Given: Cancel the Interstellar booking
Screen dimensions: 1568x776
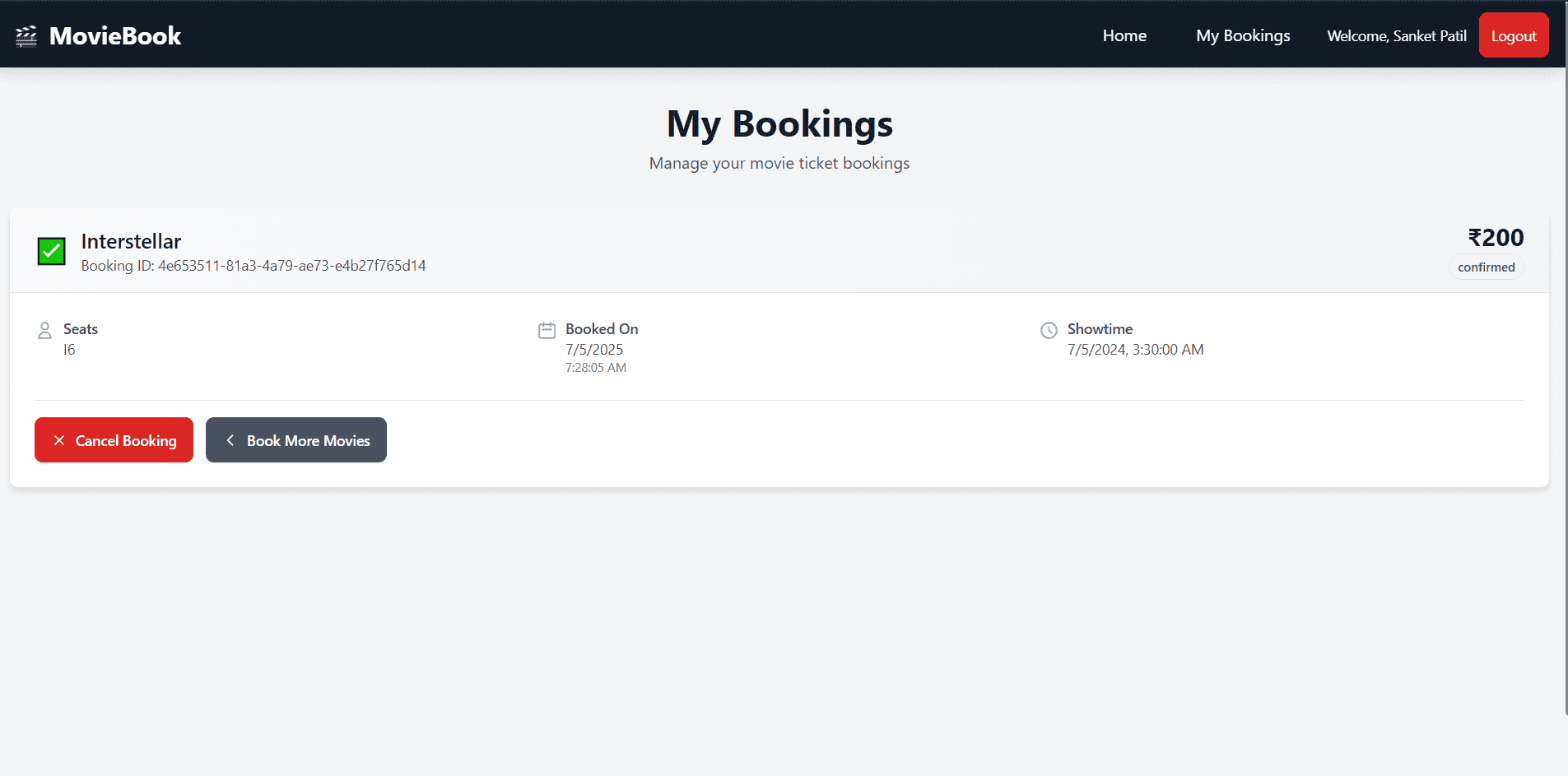Looking at the screenshot, I should click(x=114, y=440).
